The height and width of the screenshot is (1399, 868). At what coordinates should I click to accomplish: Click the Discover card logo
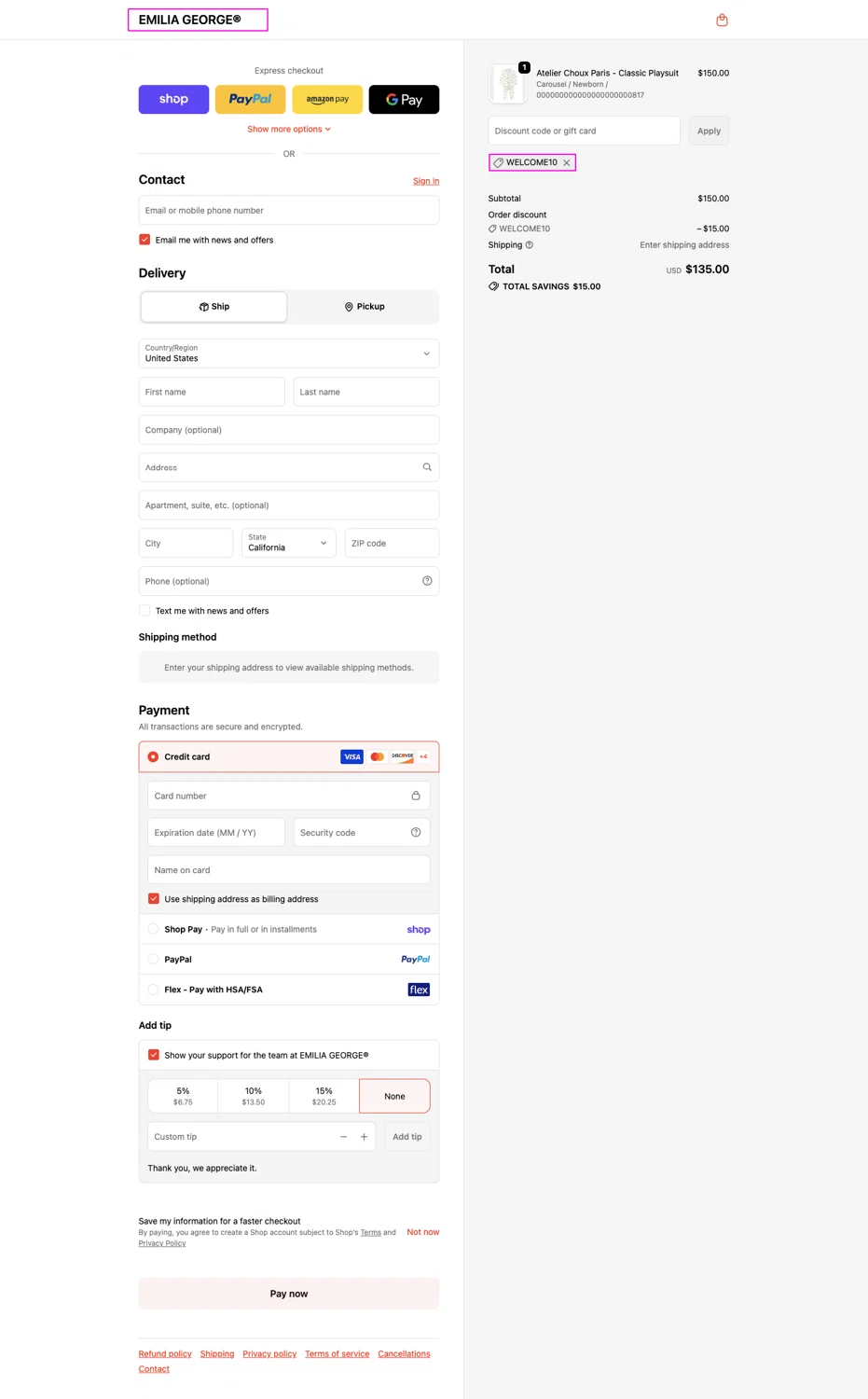[402, 756]
